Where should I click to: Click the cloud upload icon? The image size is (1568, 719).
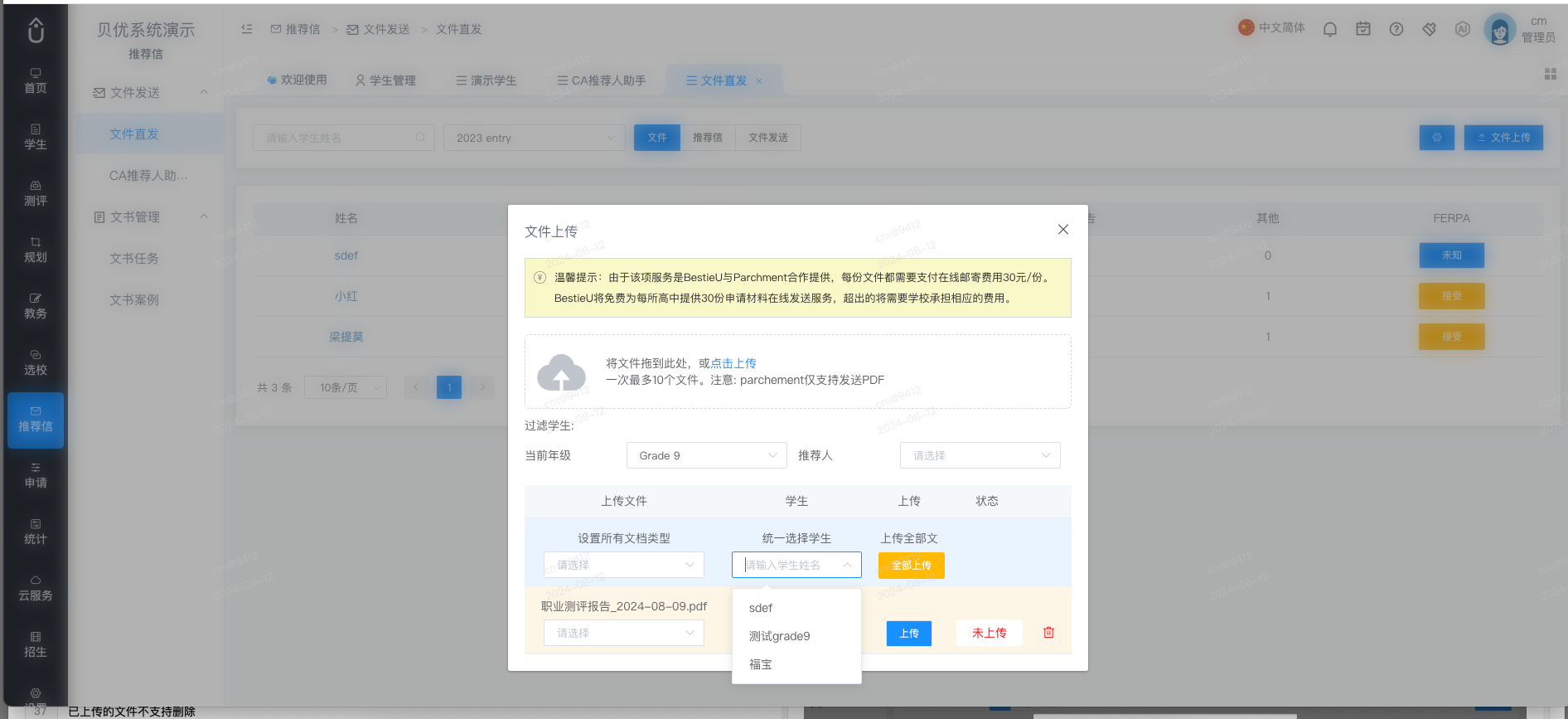(561, 372)
